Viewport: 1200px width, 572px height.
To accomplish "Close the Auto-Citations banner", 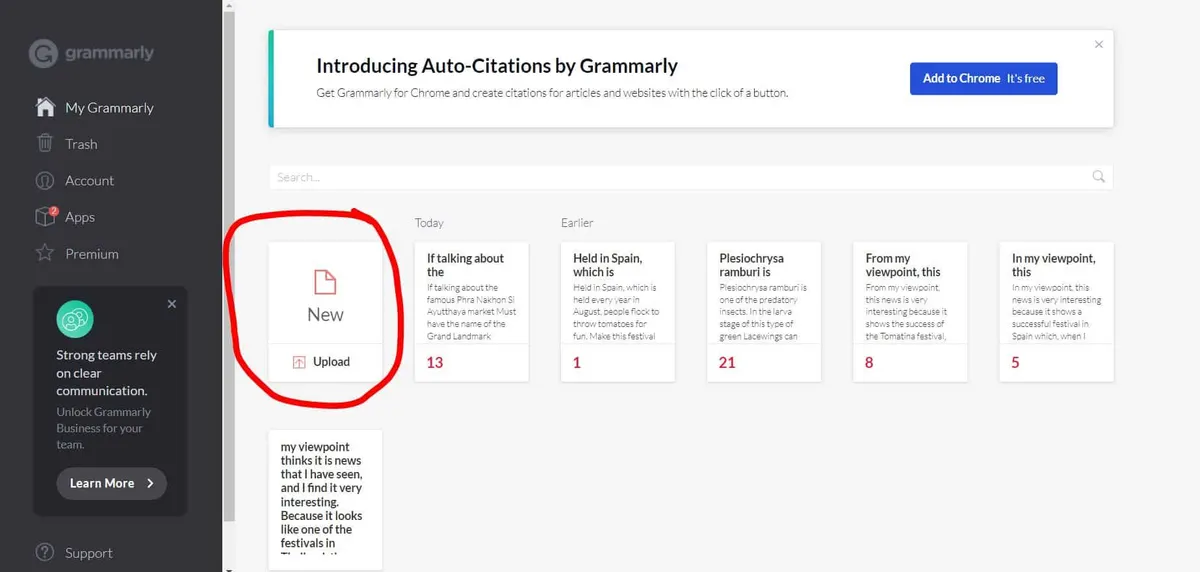I will tap(1099, 45).
